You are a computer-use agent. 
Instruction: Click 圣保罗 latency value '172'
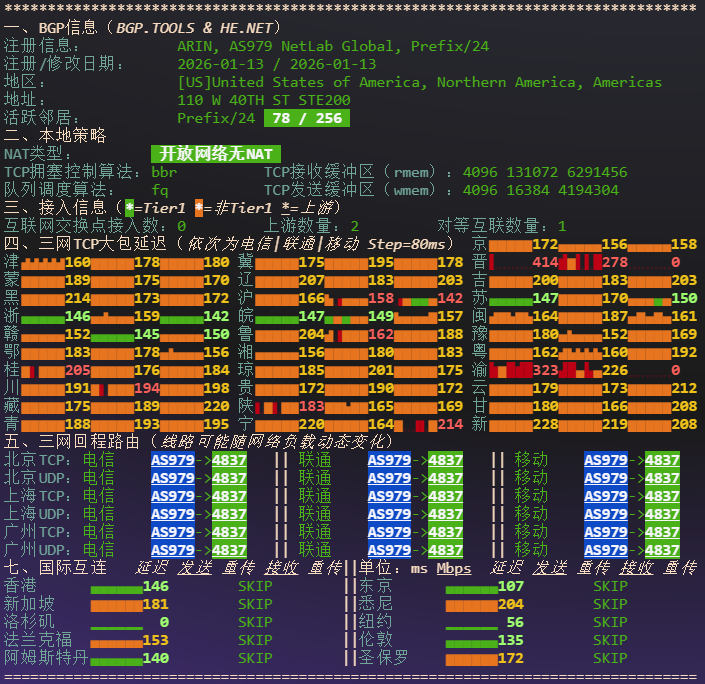(x=510, y=658)
